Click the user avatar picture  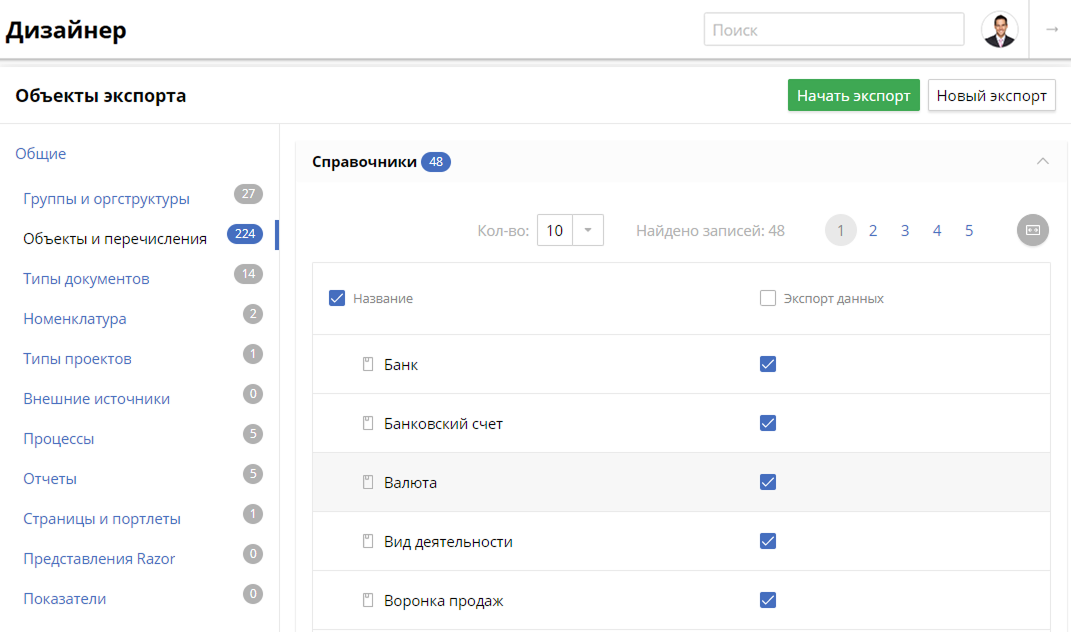pyautogui.click(x=999, y=30)
